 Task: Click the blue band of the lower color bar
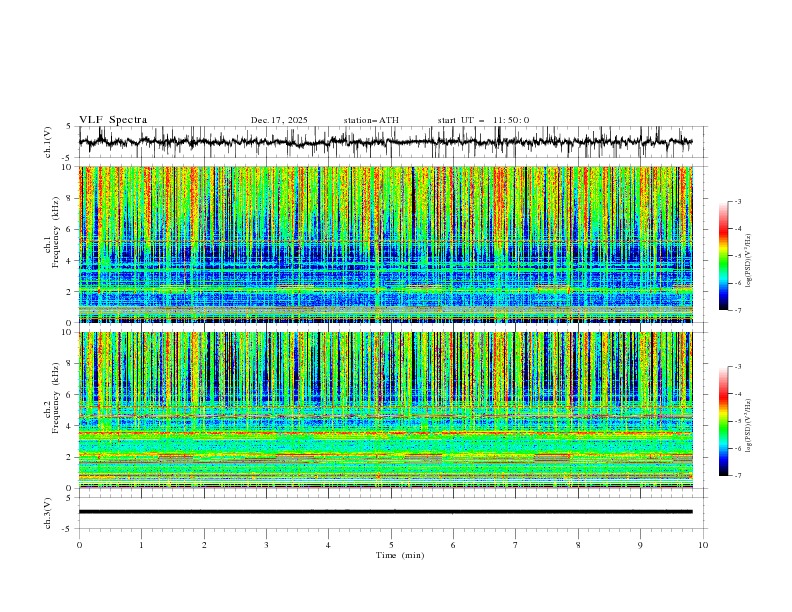click(x=724, y=456)
